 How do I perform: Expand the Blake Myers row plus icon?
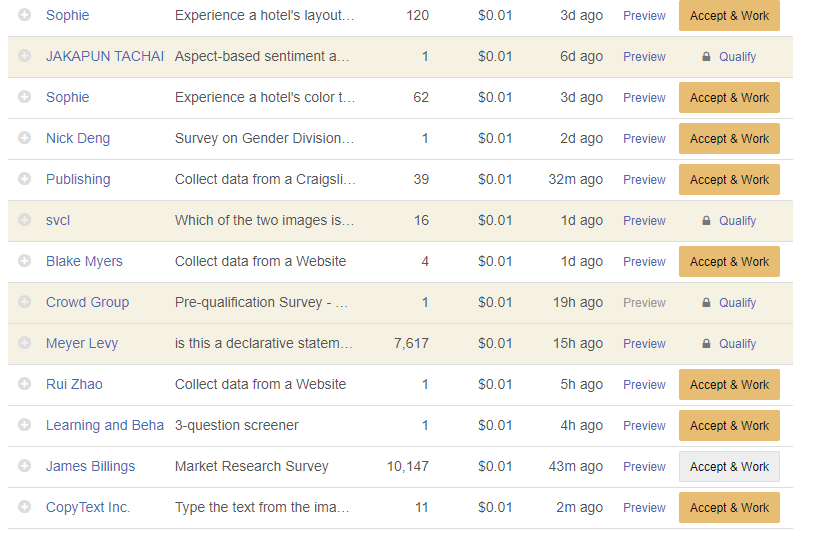click(x=25, y=261)
